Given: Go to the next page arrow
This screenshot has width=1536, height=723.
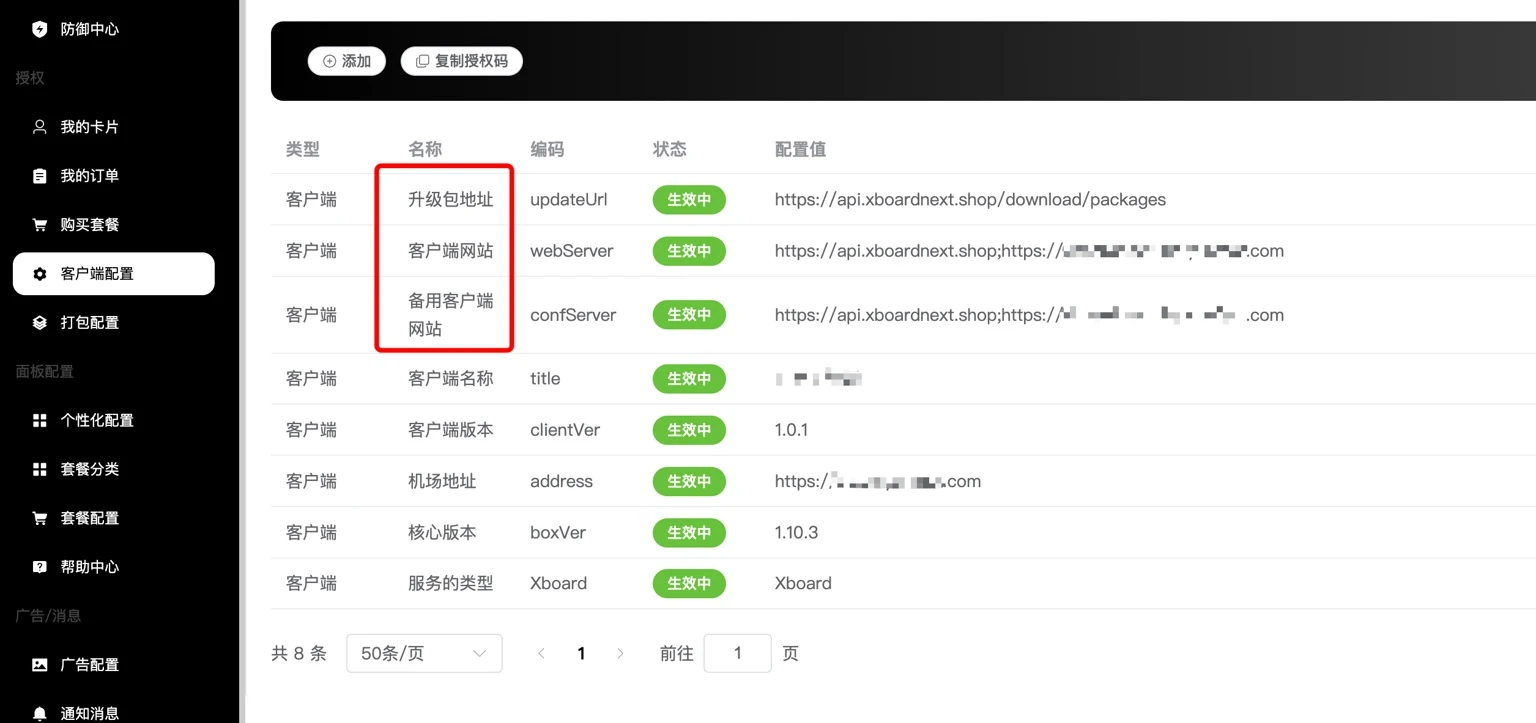Looking at the screenshot, I should (620, 653).
